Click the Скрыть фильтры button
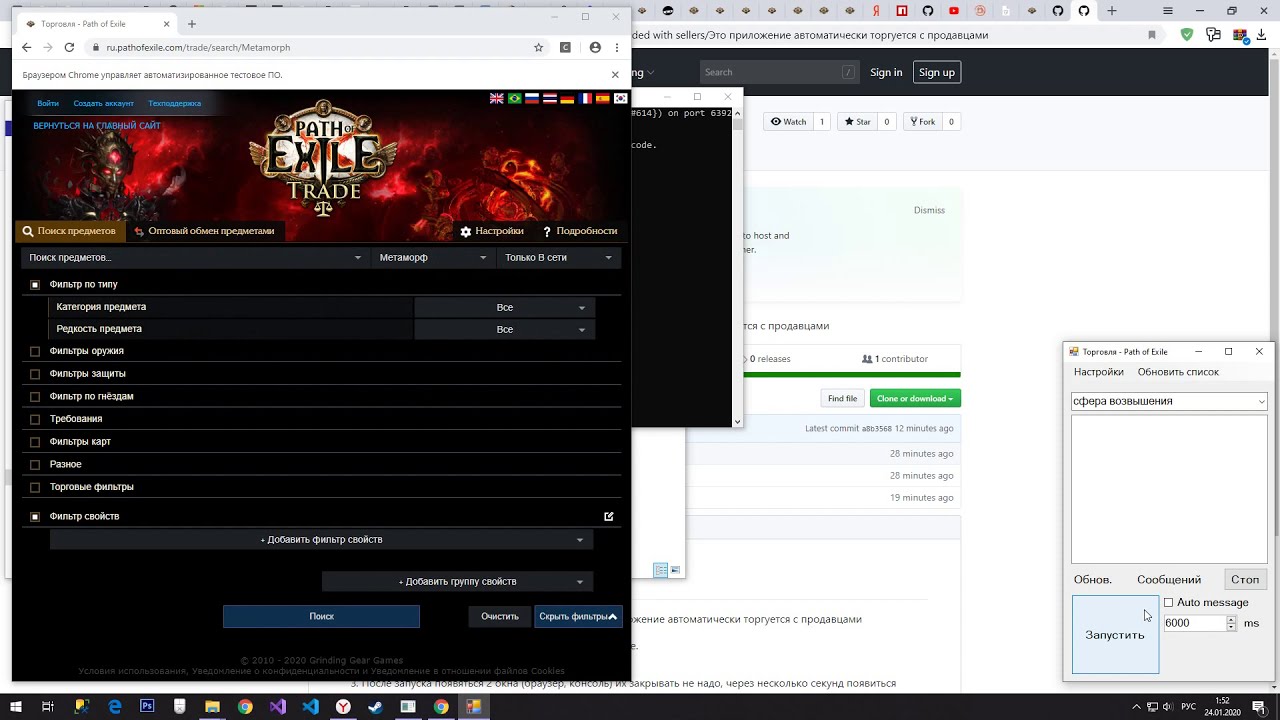This screenshot has width=1280, height=720. tap(578, 617)
